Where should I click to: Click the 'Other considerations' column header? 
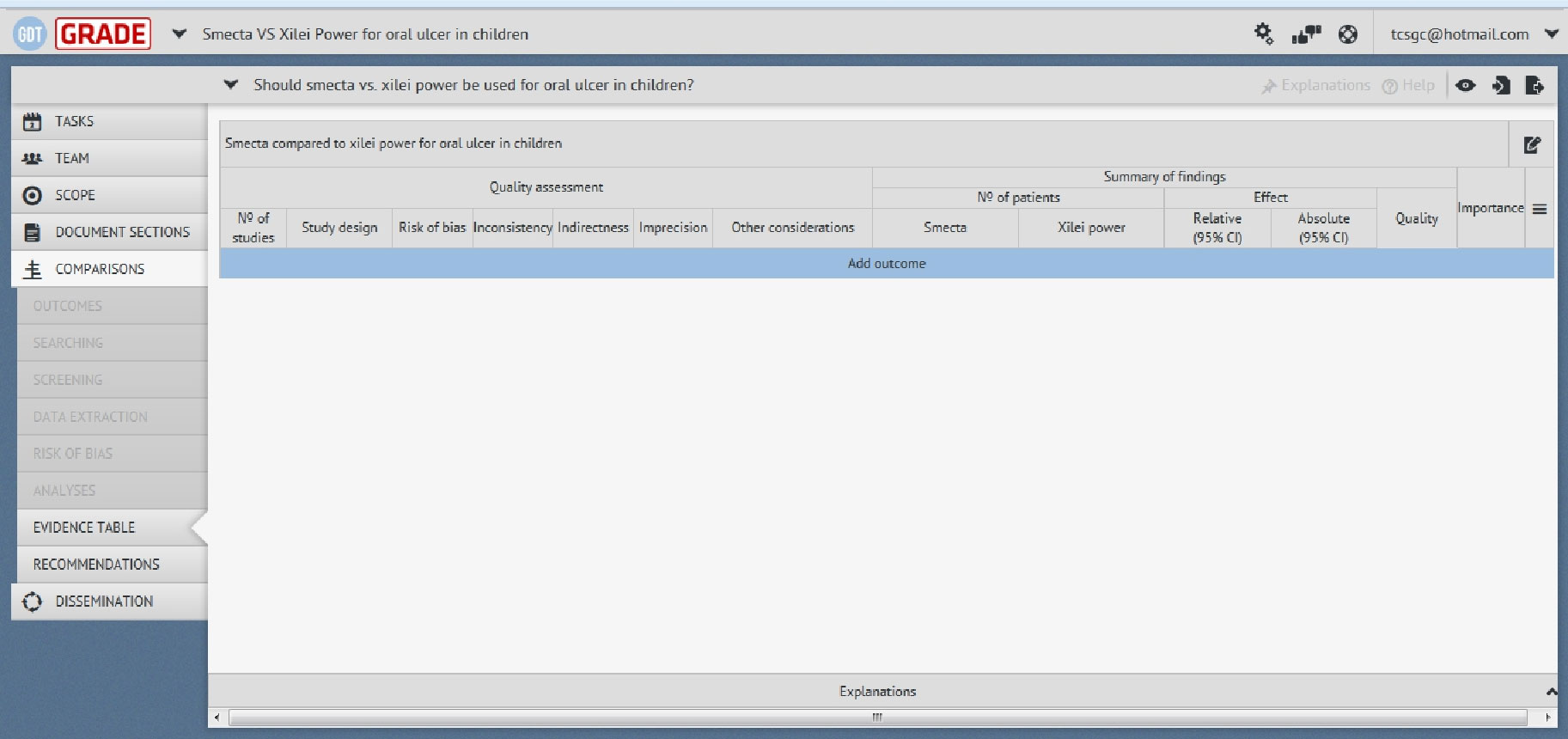pos(792,228)
